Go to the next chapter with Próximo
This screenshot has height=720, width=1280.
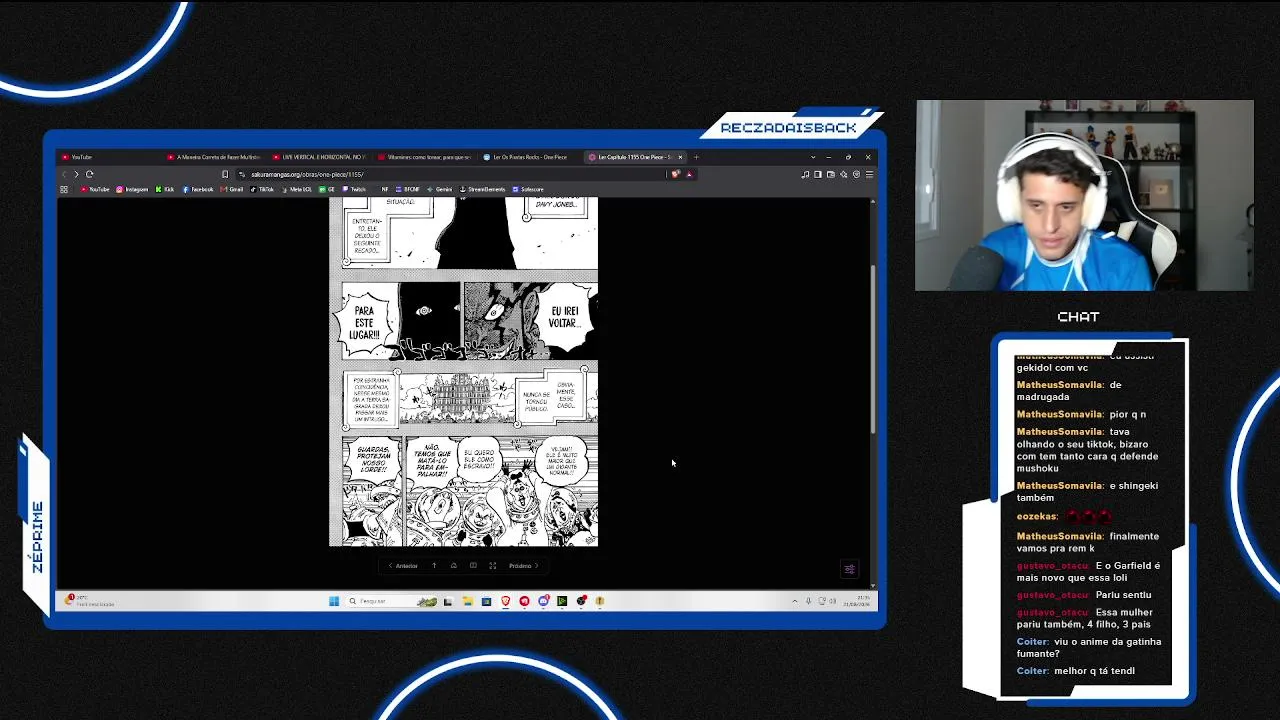(x=523, y=566)
